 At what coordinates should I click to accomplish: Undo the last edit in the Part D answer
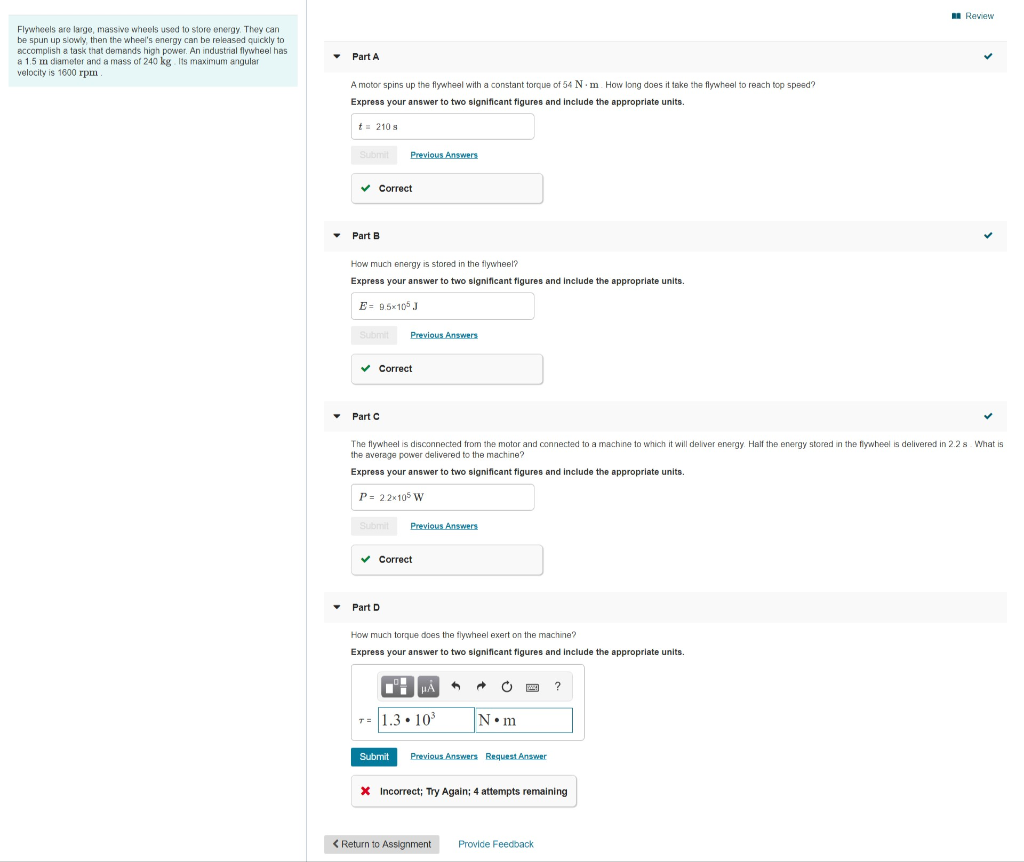tap(456, 686)
